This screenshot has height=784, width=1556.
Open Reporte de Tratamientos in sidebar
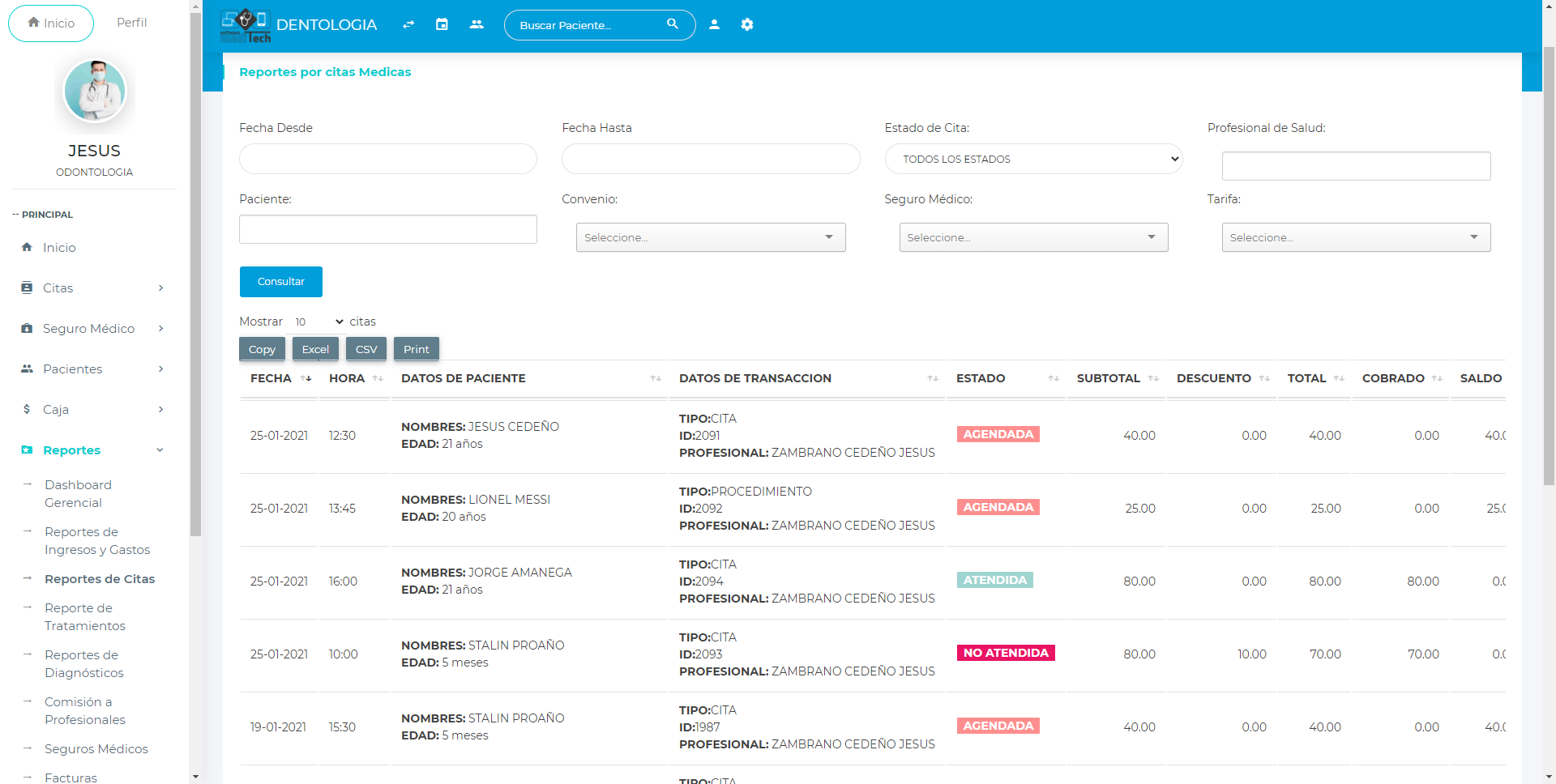click(85, 617)
